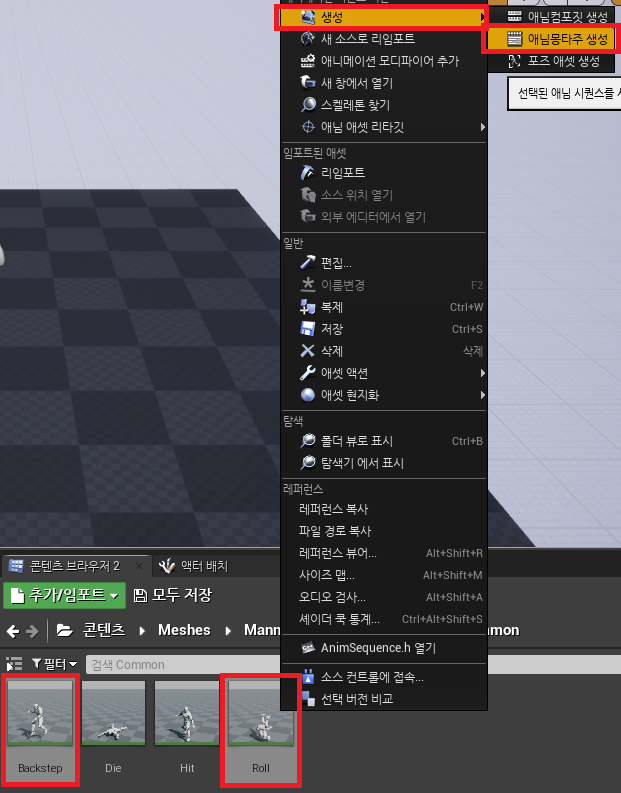Switch to 콘텐츠 브라우저 2 tab
621x793 pixels.
point(75,566)
